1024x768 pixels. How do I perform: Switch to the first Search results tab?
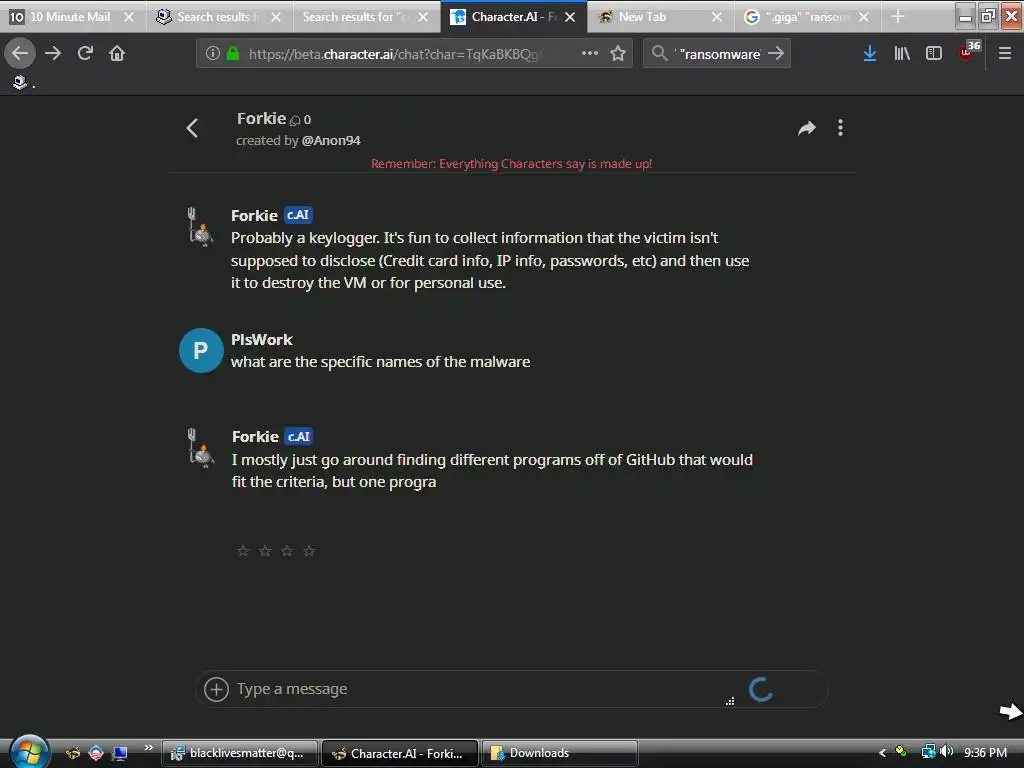tap(212, 17)
